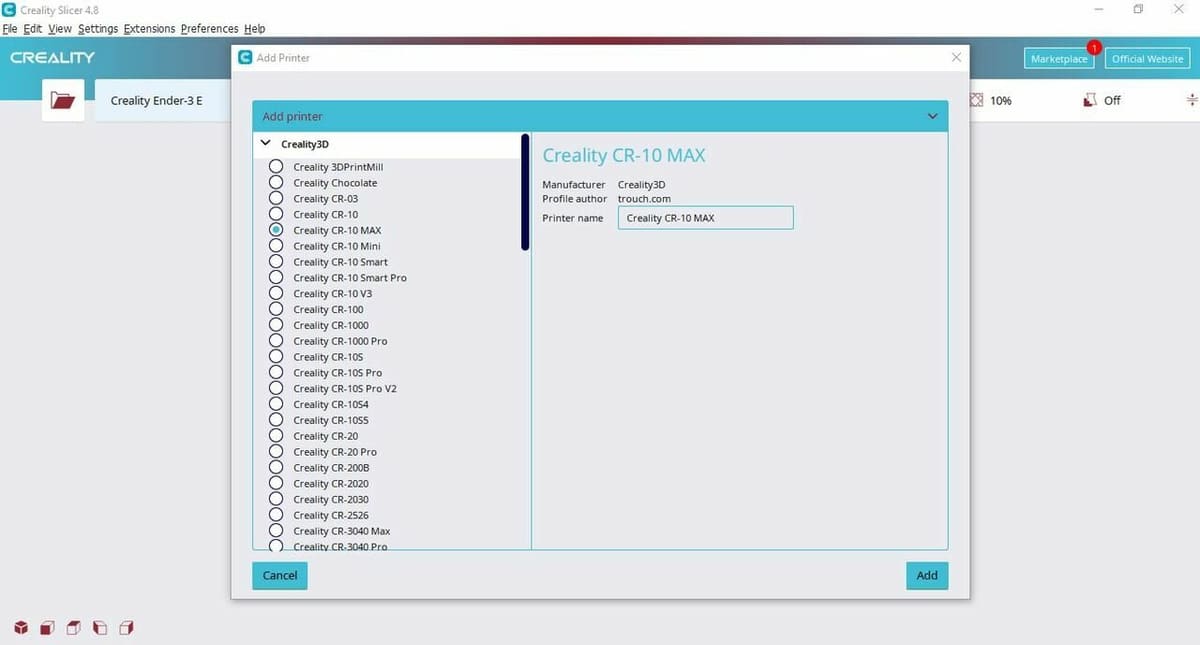Viewport: 1200px width, 645px height.
Task: Select Creality Chocolate radio button
Action: [276, 183]
